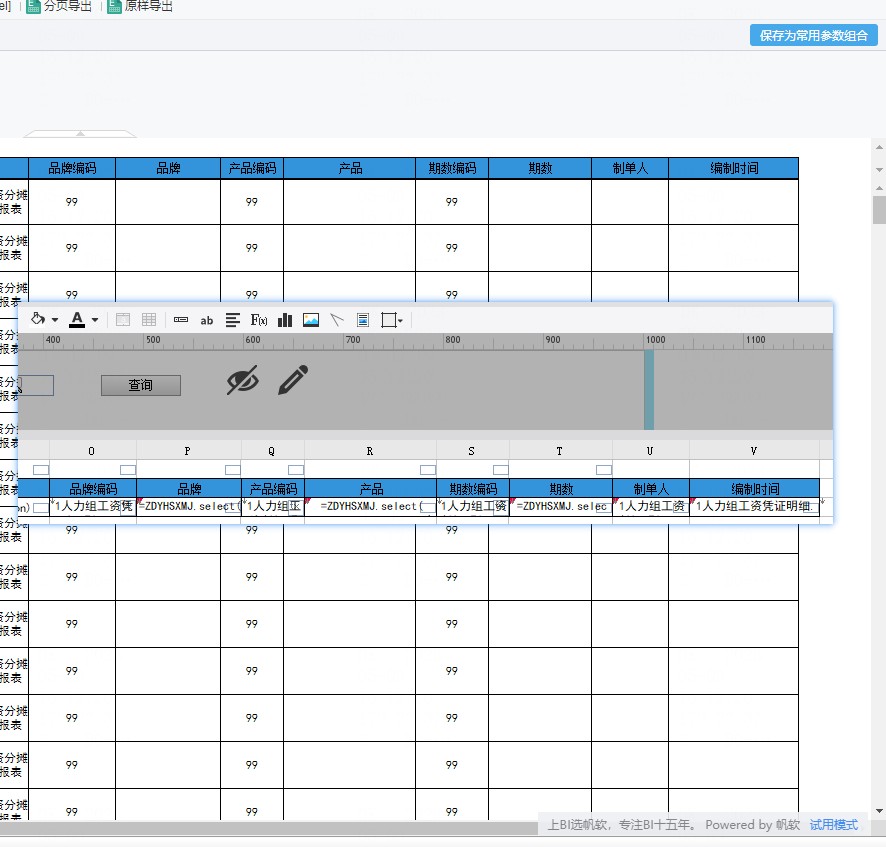Click the 制单人 column header in preview table
This screenshot has width=886, height=847.
tap(630, 168)
